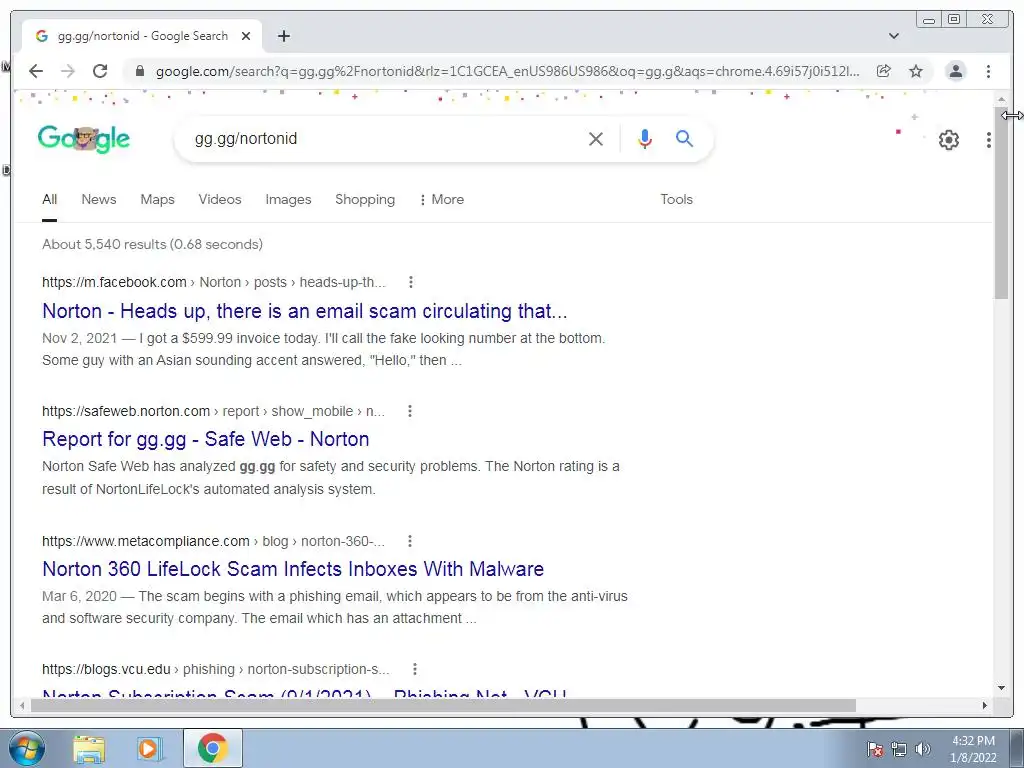The image size is (1024, 768).
Task: Open the Action Center flag tray icon
Action: pos(874,749)
